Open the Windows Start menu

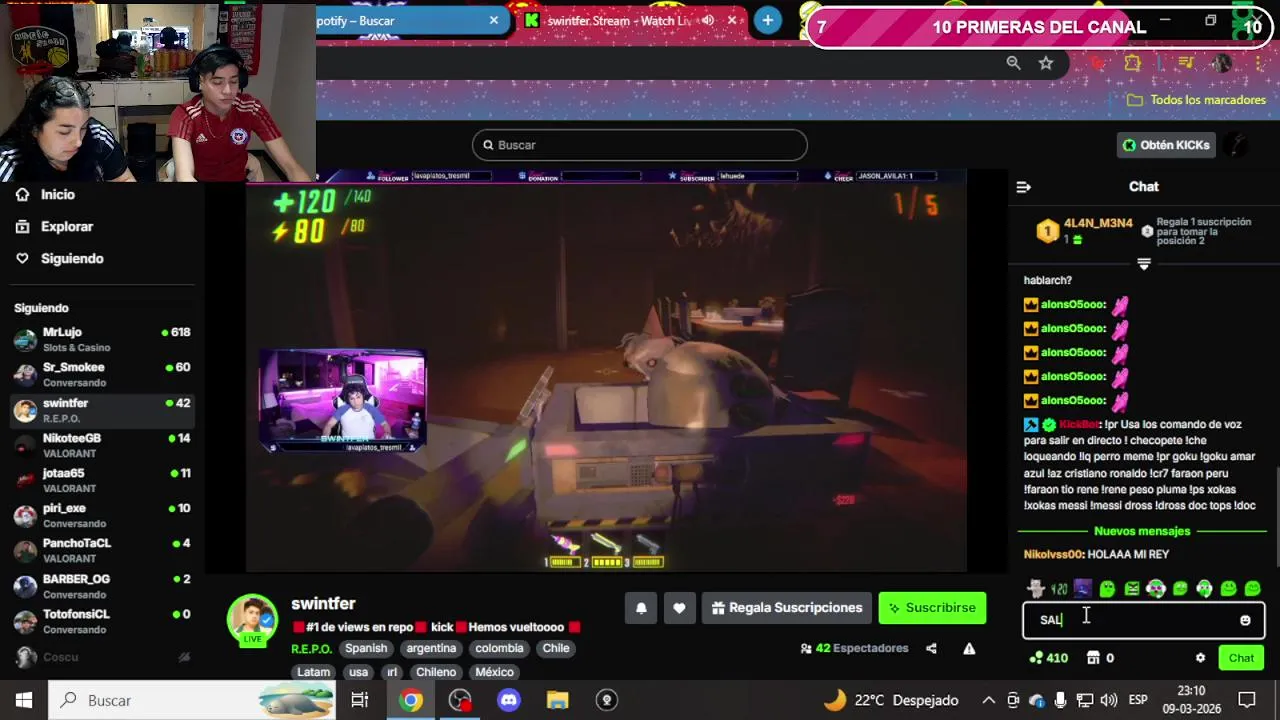point(24,700)
